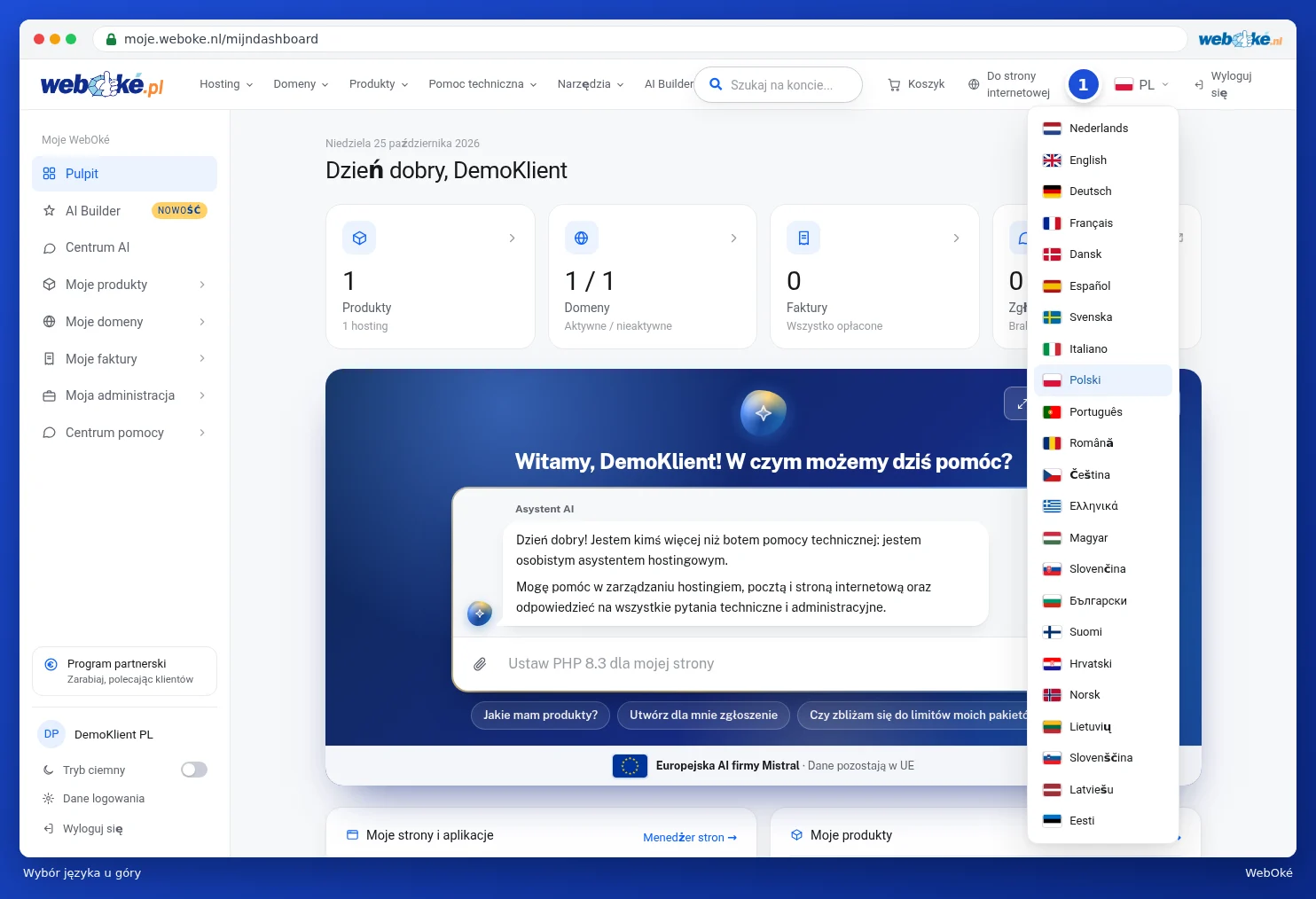This screenshot has height=899, width=1316.
Task: Click the Jakie mam produkty? suggestion
Action: click(x=540, y=715)
